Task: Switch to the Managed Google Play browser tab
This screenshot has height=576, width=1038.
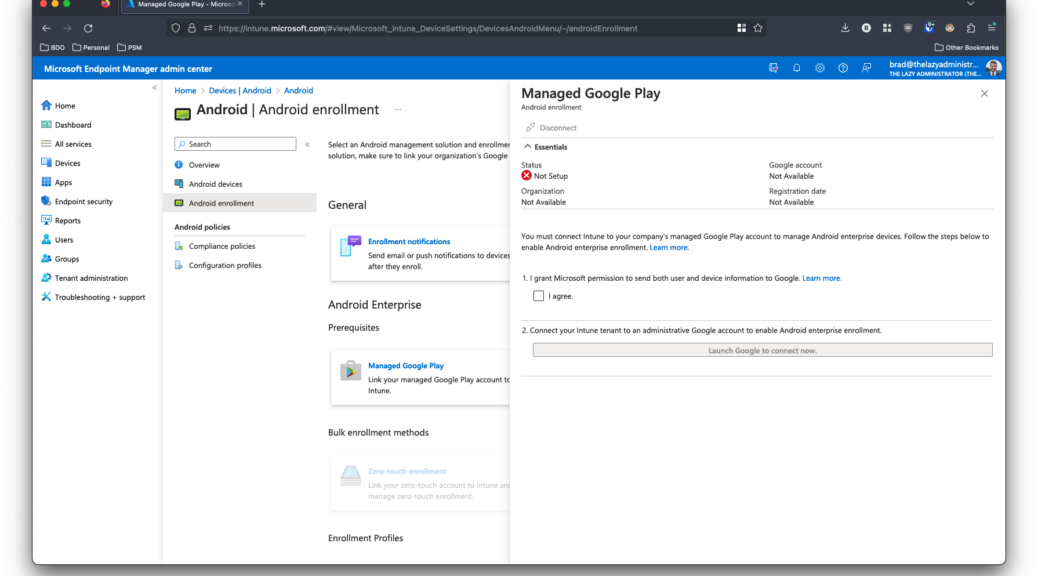Action: pyautogui.click(x=184, y=5)
